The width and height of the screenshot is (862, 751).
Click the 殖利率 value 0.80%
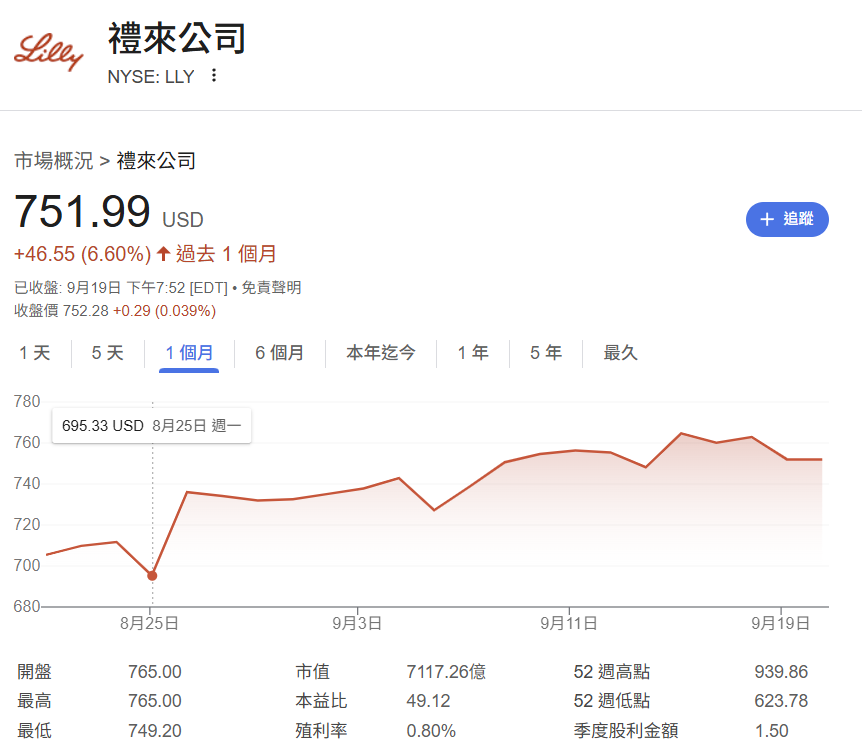[431, 731]
